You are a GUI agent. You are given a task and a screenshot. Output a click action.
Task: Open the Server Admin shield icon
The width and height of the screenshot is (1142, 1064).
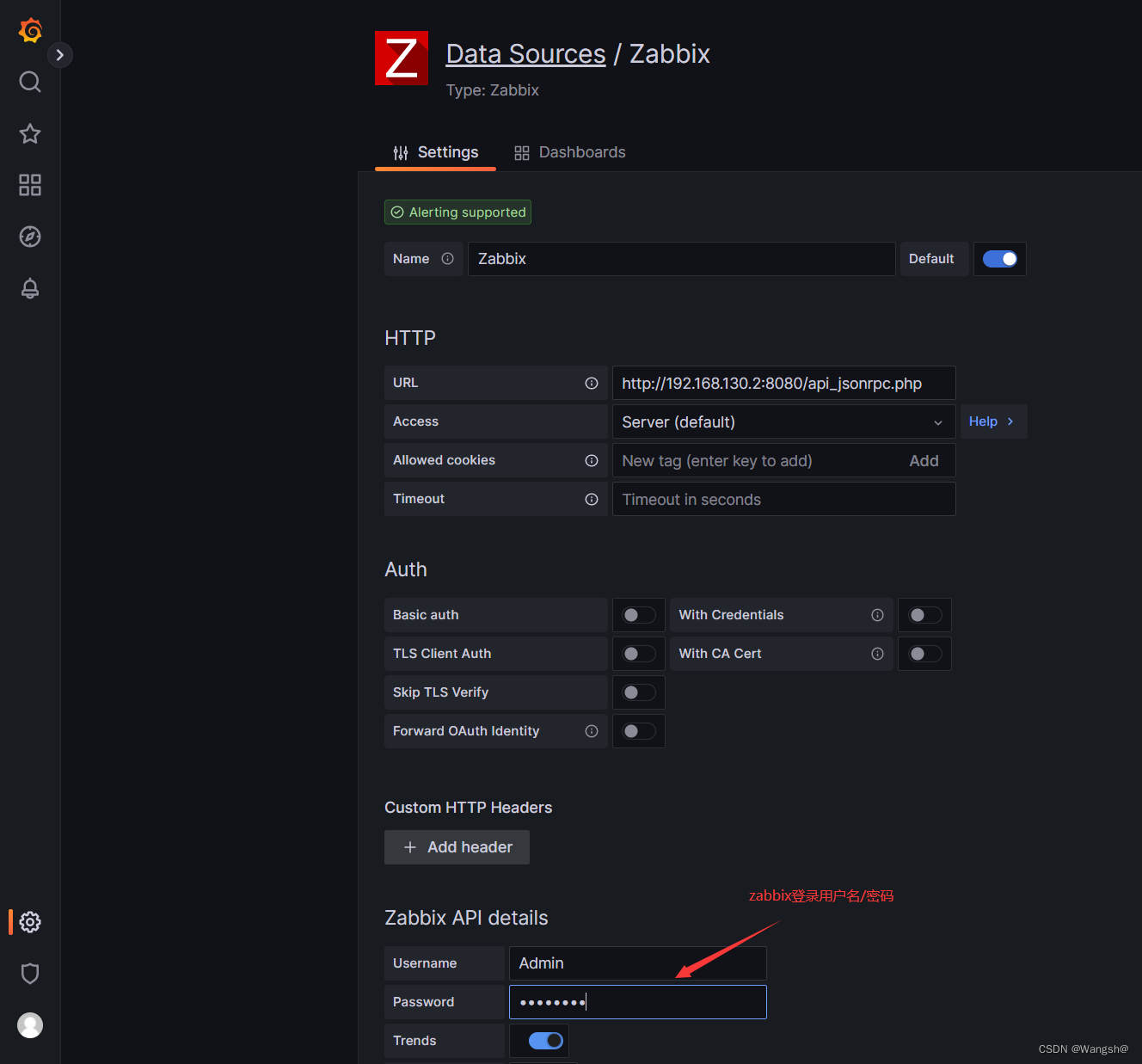tap(30, 974)
